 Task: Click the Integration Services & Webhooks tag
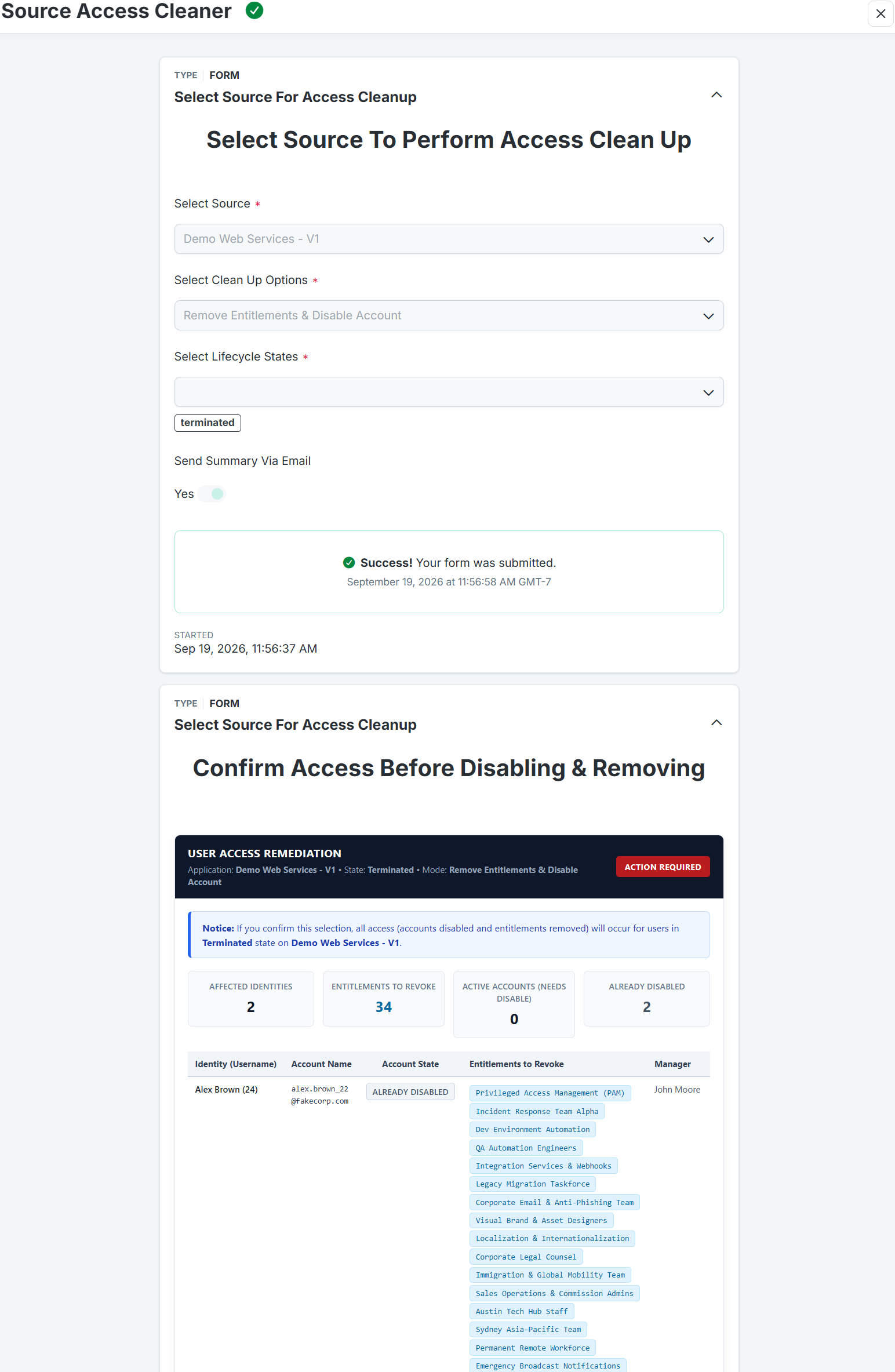[x=544, y=1166]
